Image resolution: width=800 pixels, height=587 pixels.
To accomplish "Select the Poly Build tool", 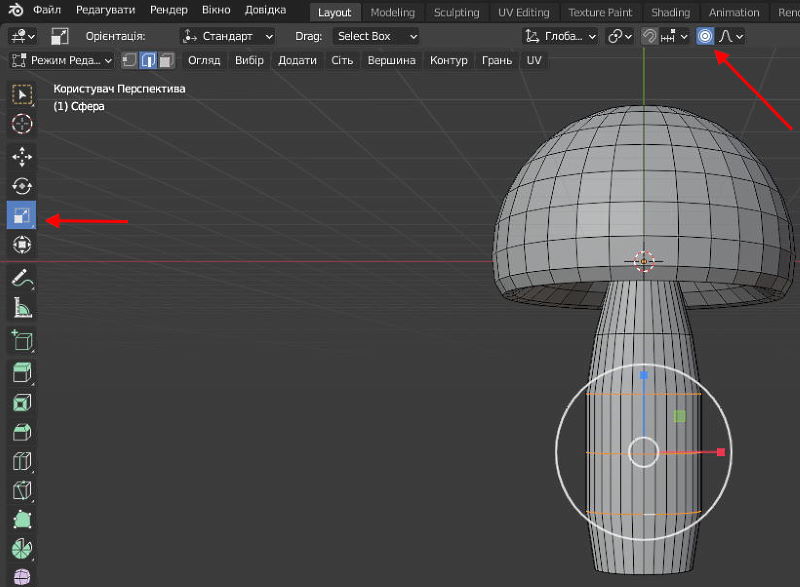I will 21,520.
